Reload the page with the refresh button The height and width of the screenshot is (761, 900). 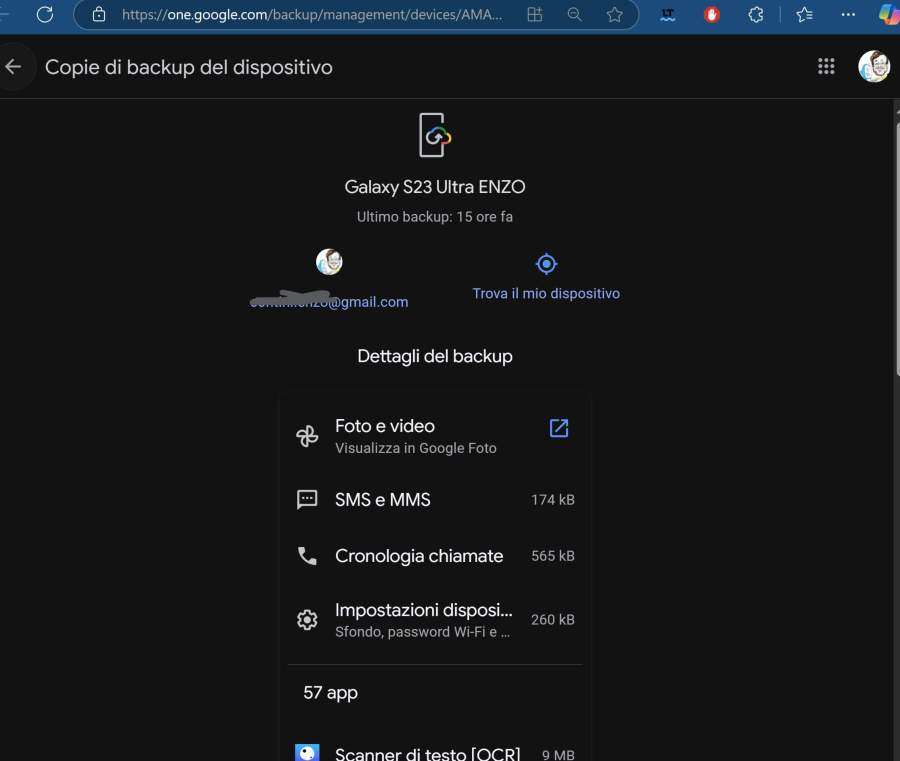coord(44,15)
